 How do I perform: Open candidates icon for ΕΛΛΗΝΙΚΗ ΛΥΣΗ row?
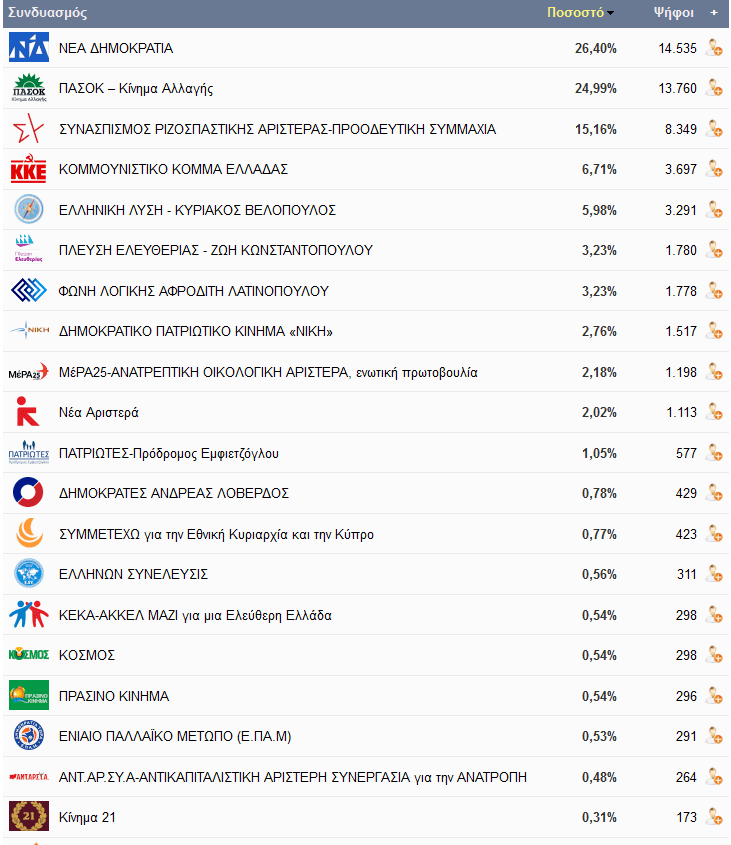(x=715, y=210)
